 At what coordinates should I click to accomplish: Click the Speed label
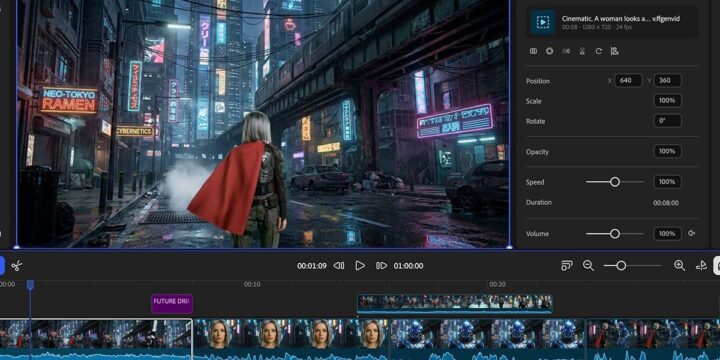click(x=535, y=182)
